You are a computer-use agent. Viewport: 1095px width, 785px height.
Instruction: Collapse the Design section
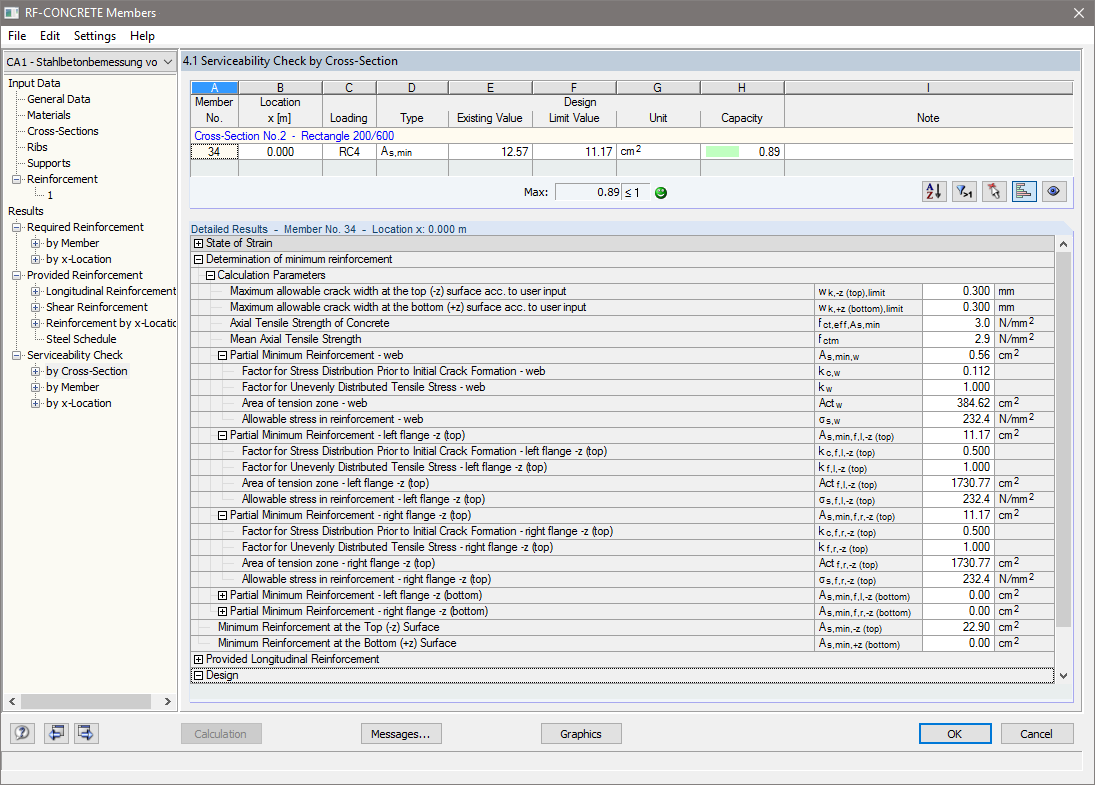(x=198, y=675)
